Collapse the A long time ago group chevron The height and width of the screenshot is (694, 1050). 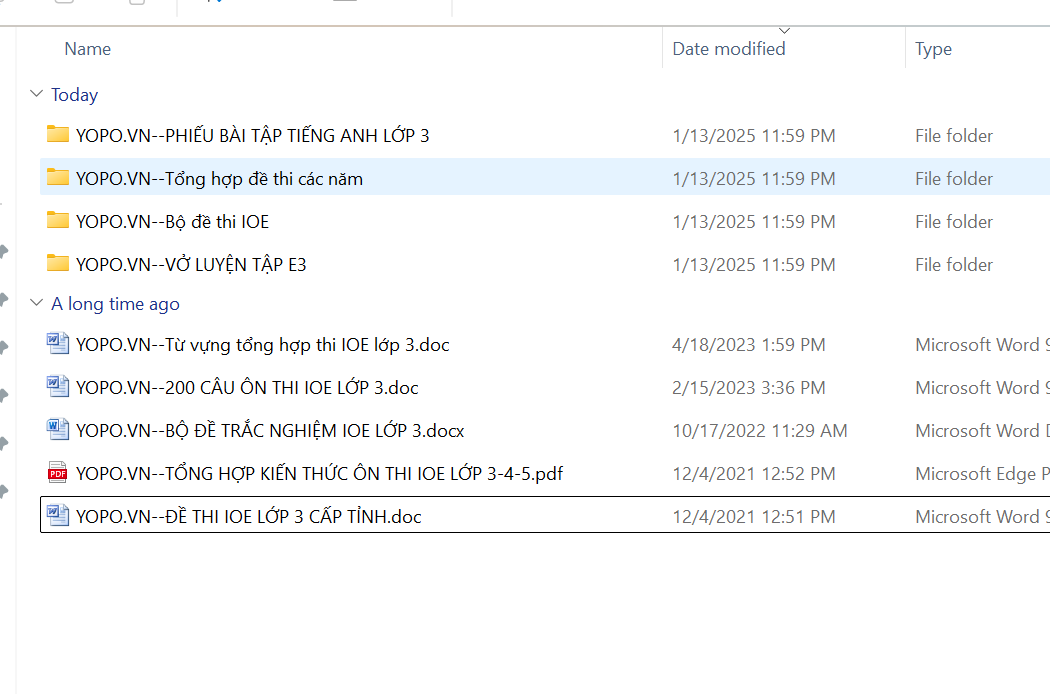(x=37, y=303)
